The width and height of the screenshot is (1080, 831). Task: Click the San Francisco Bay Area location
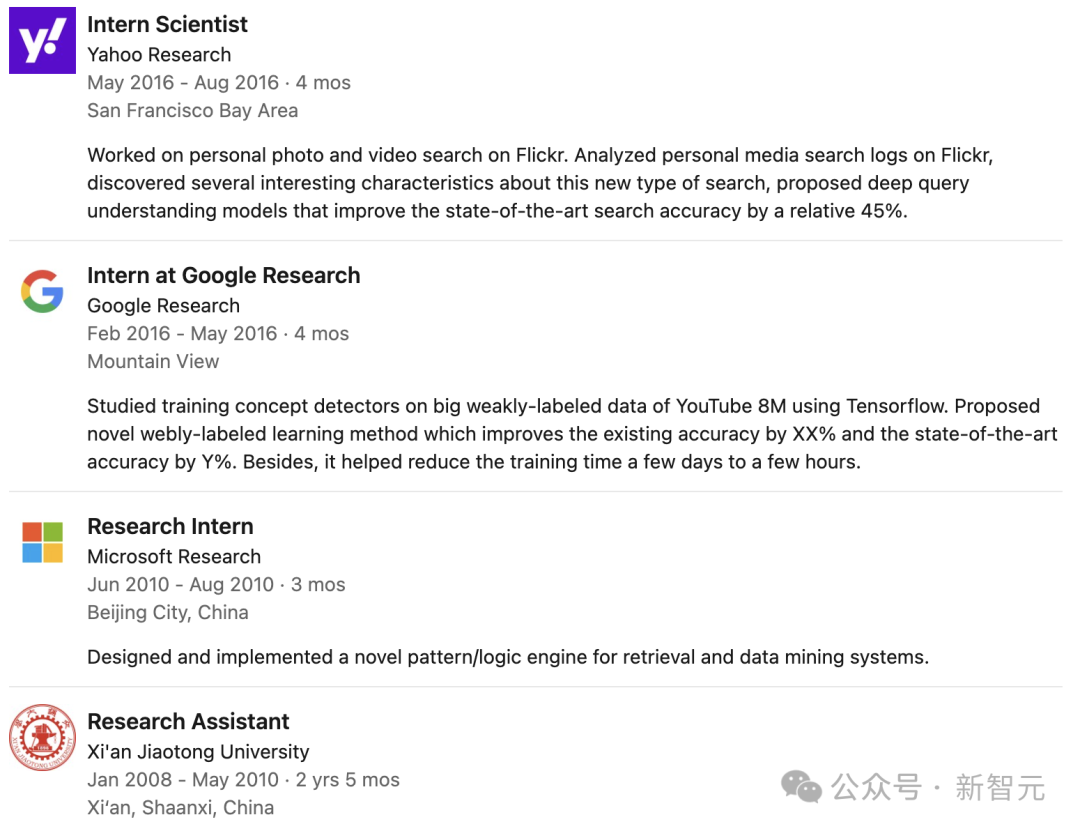click(192, 111)
